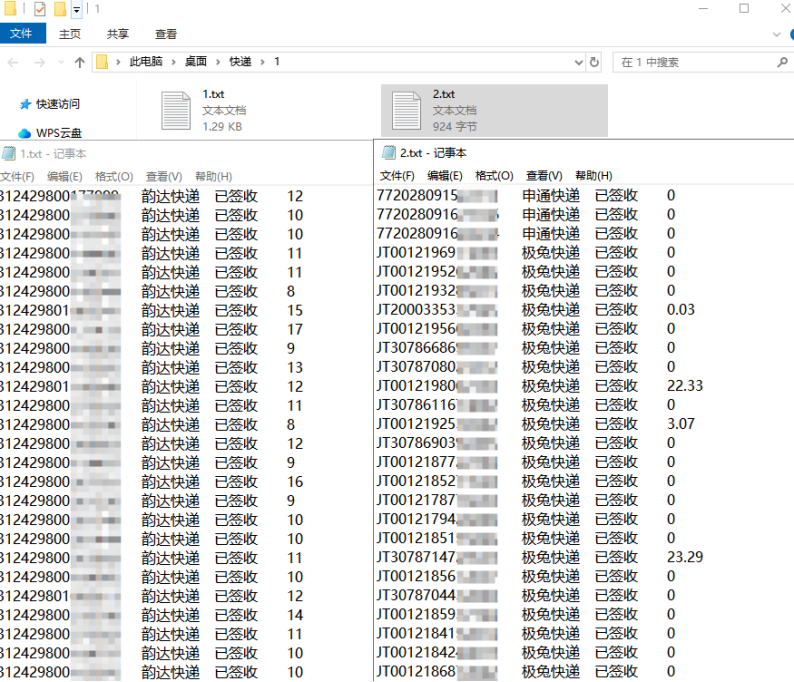Screen dimensions: 794x682
Task: Click tracking number JT00121925 in 2.txt
Action: 416,424
